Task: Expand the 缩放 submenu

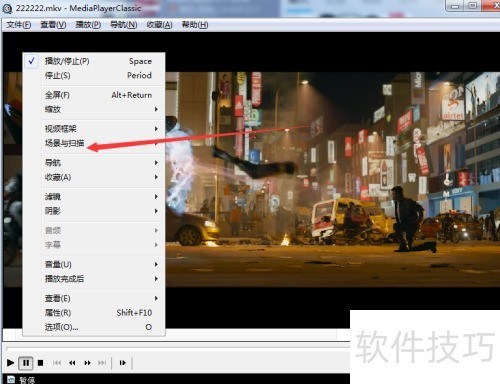Action: [x=94, y=110]
